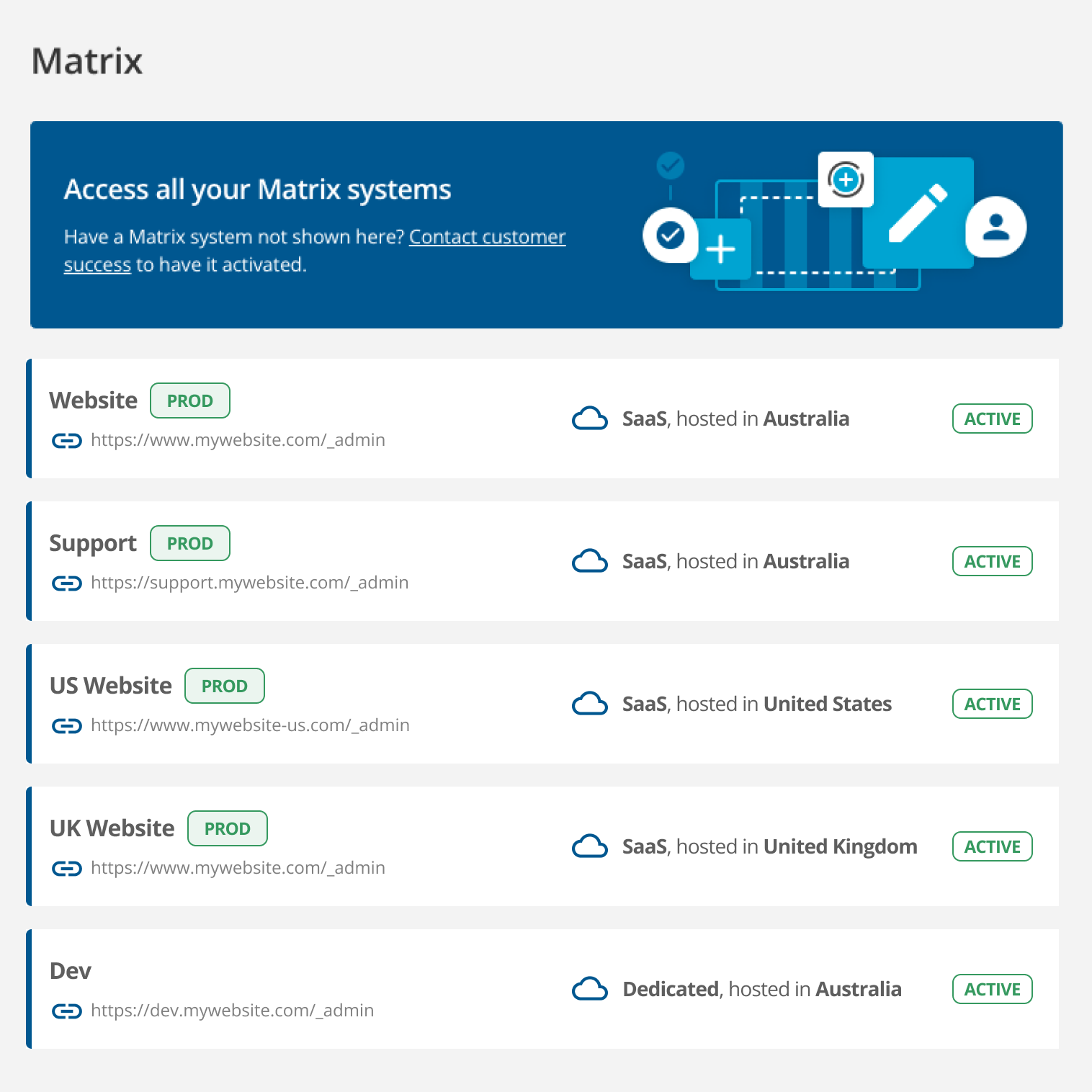Open the admin URL under UK Website
This screenshot has height=1092, width=1092.
pos(238,868)
